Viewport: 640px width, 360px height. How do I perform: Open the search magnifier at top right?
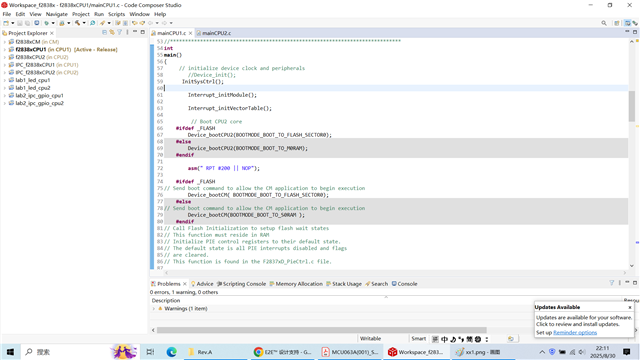(x=604, y=23)
